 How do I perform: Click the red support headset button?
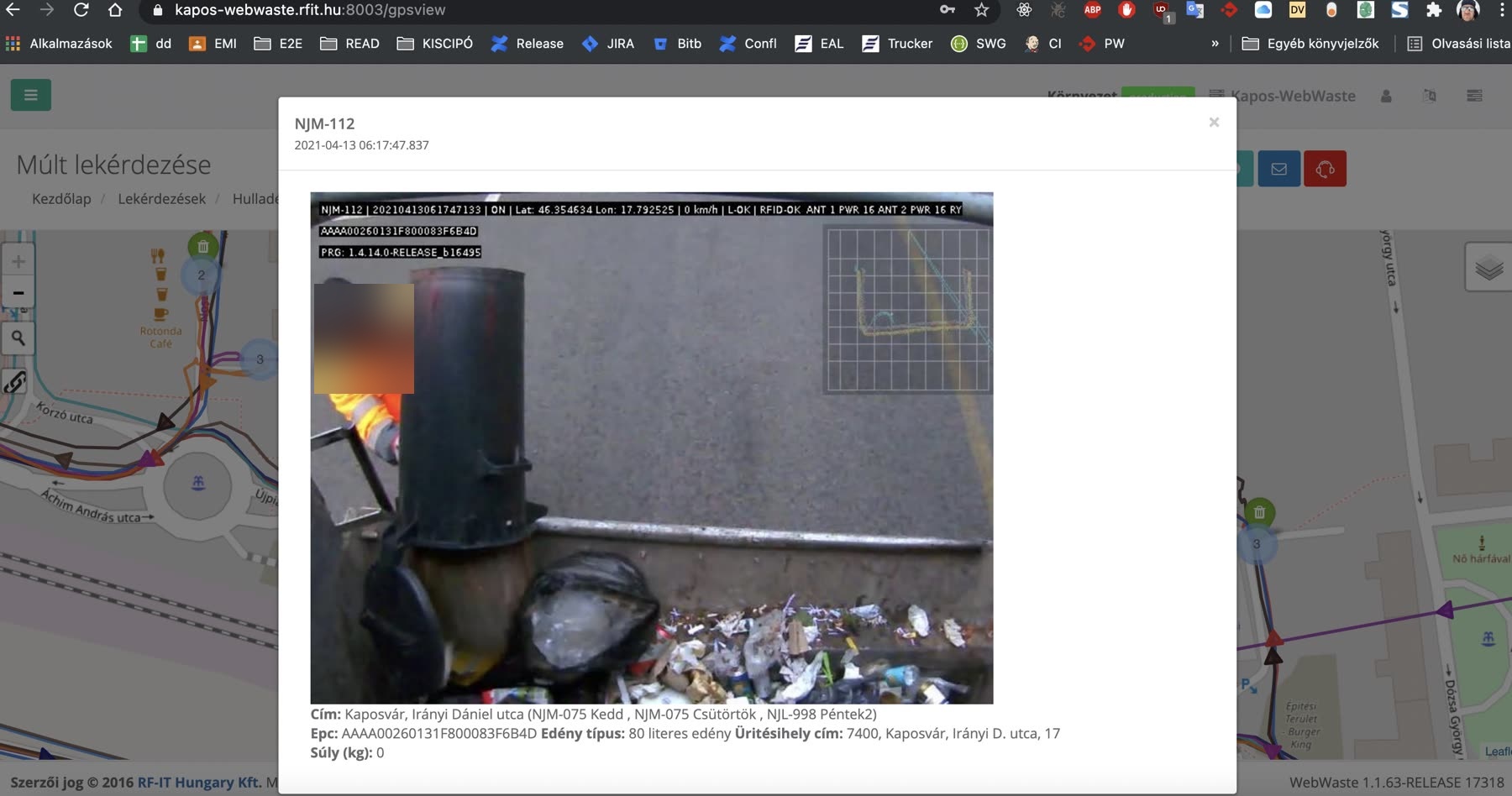1325,169
